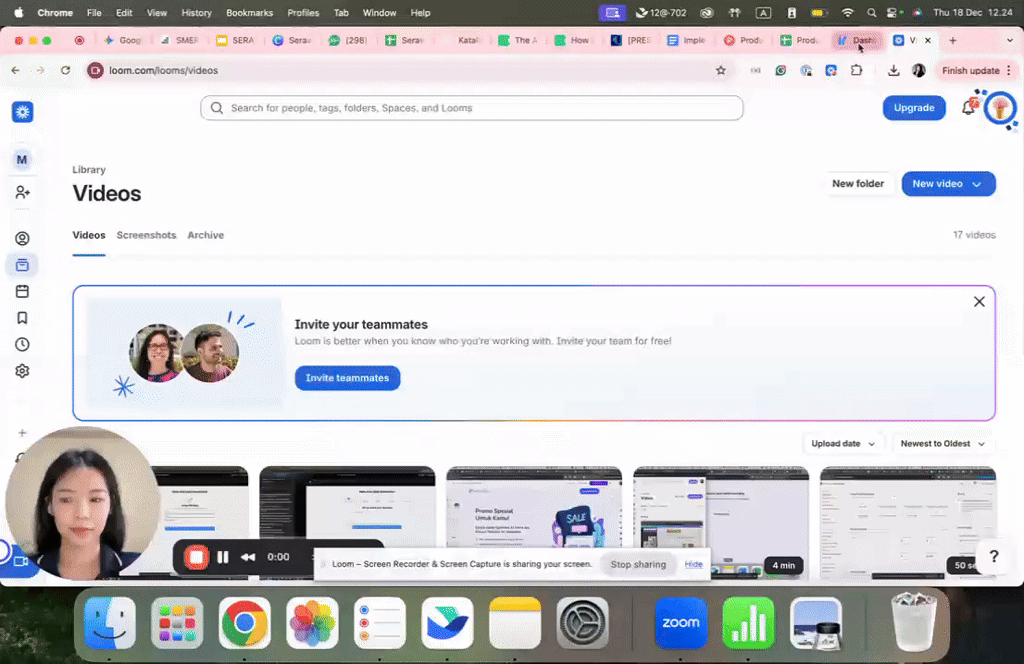
Task: Click the Loom logo home icon
Action: coord(22,112)
